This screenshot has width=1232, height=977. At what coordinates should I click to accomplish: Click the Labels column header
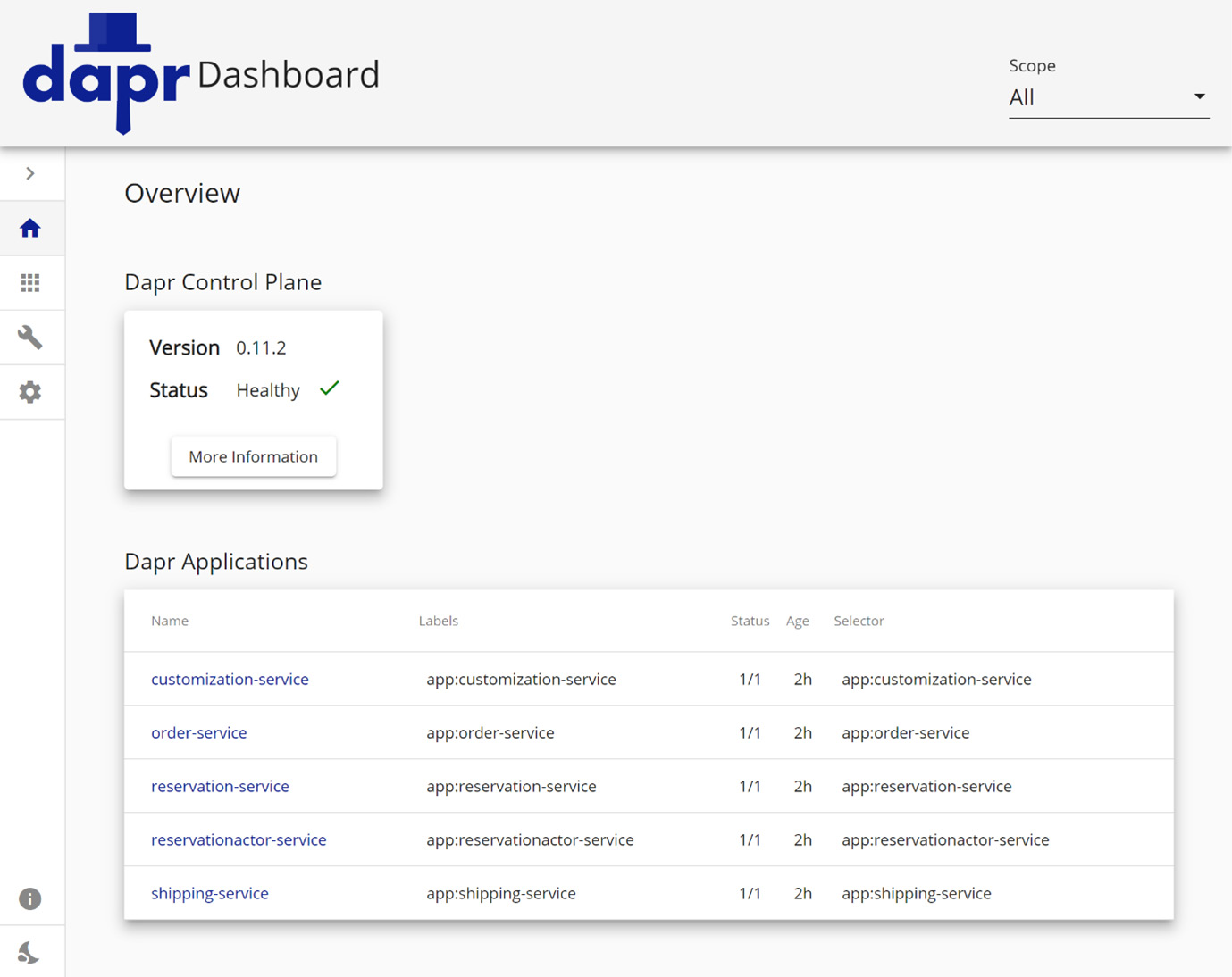tap(439, 621)
